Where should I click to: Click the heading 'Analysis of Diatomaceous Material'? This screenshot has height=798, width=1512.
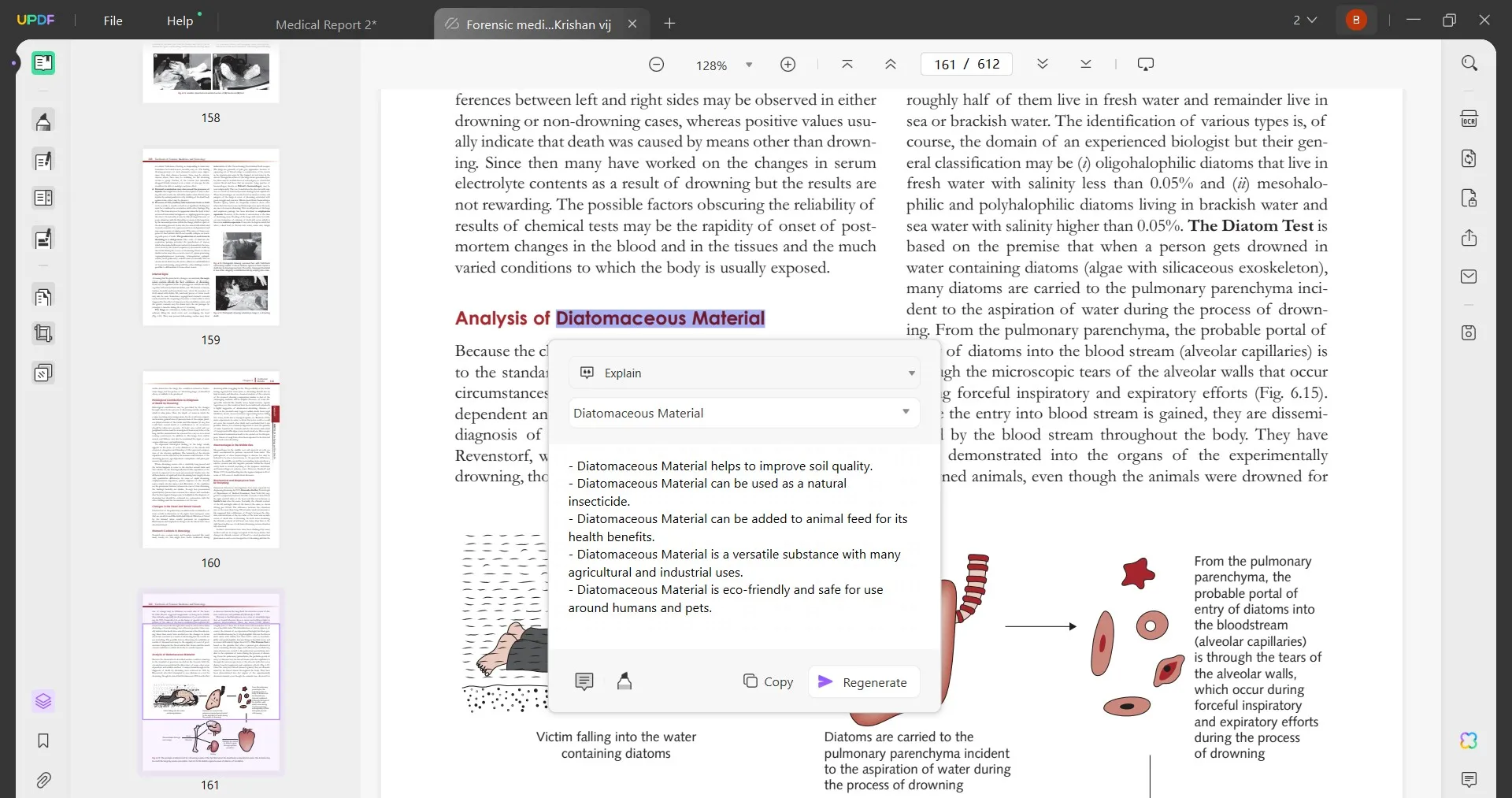610,318
